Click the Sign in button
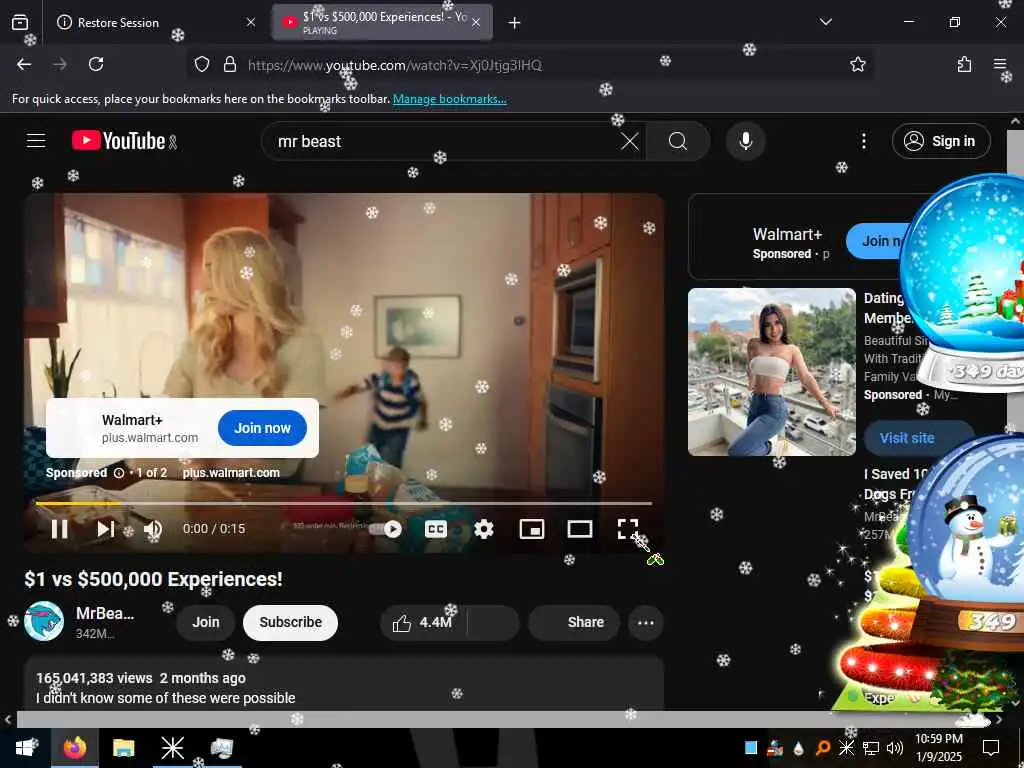 (x=941, y=141)
